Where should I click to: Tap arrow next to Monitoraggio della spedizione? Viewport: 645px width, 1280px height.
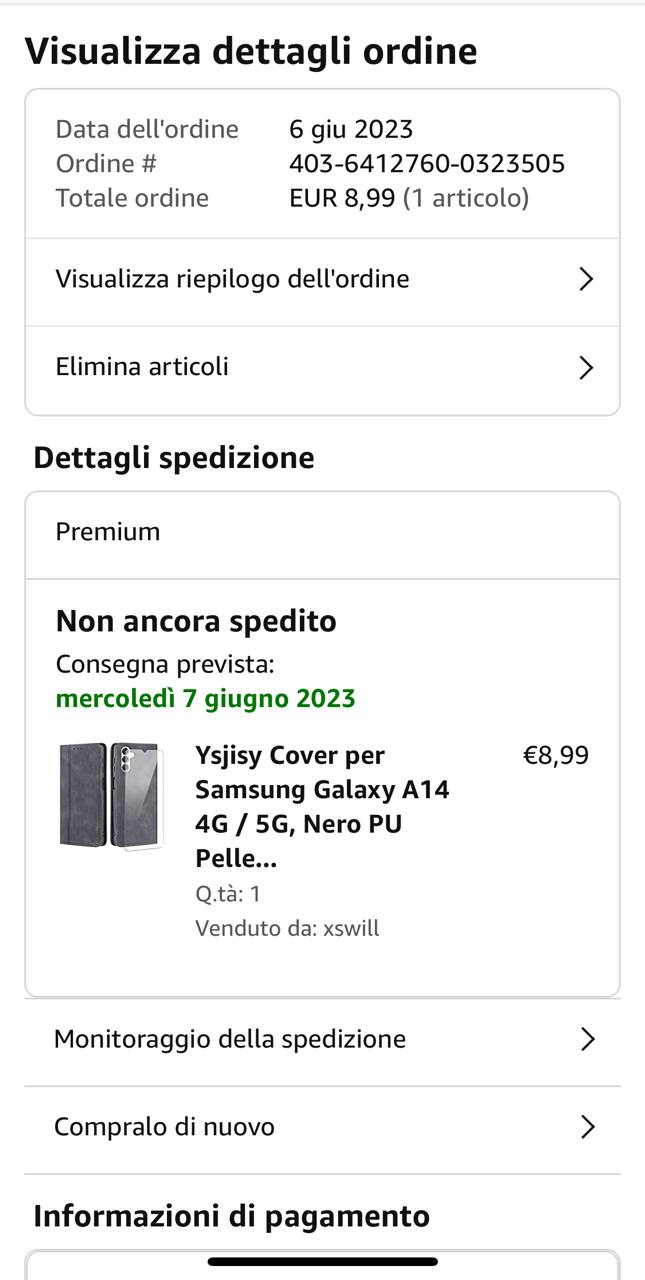click(588, 1040)
